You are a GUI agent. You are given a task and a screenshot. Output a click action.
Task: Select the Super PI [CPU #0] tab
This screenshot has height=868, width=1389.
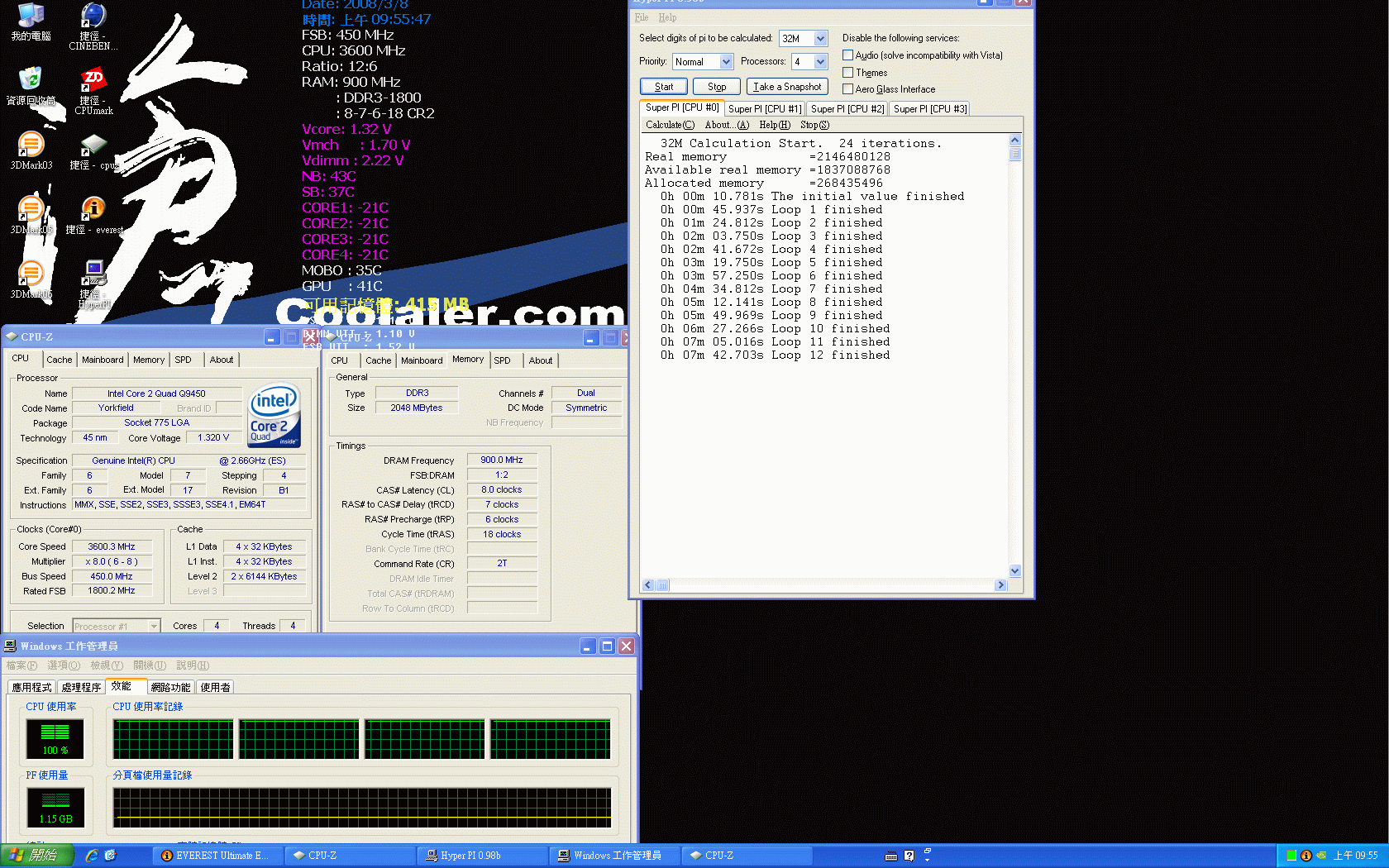(682, 107)
